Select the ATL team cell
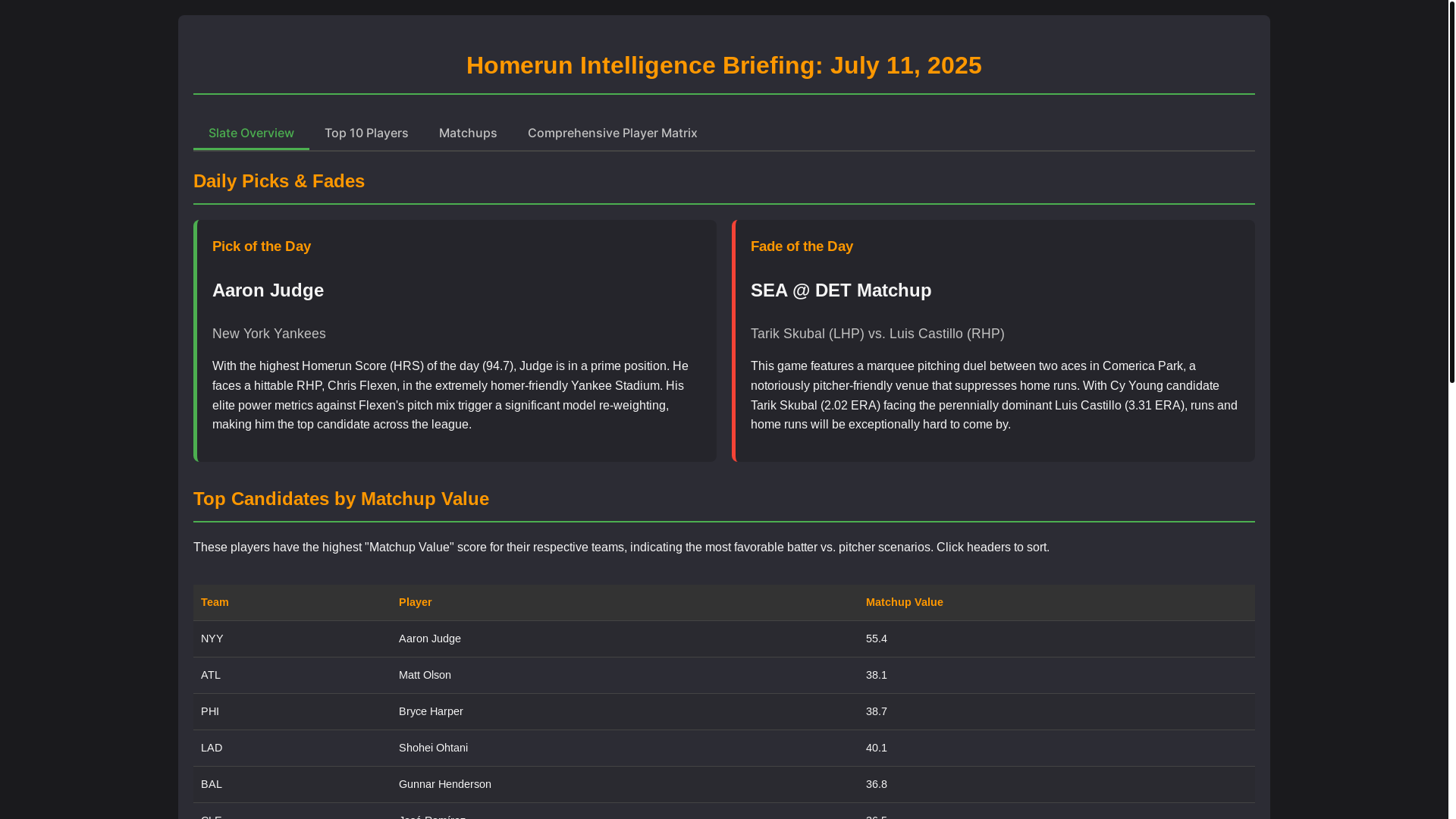 [x=292, y=675]
